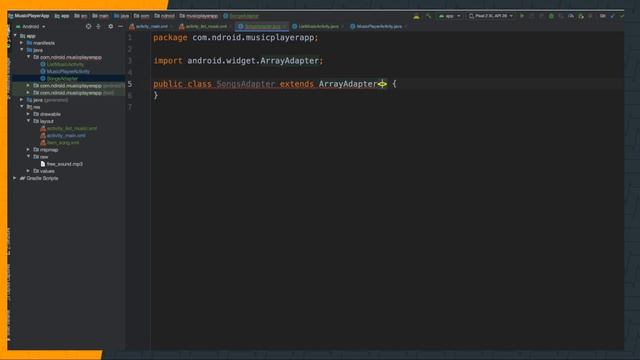Expand the drawable folder

[29, 114]
